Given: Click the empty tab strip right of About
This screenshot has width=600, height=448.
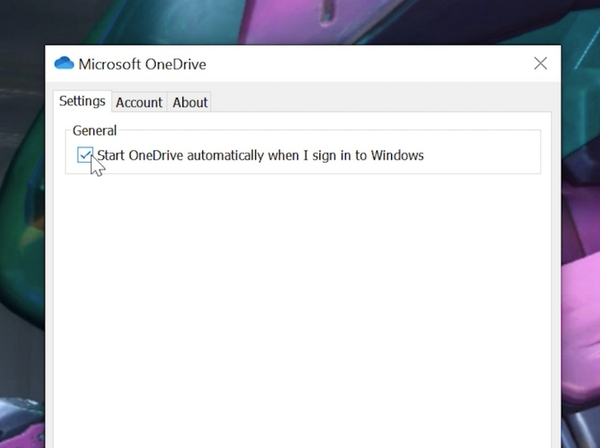Looking at the screenshot, I should [380, 101].
